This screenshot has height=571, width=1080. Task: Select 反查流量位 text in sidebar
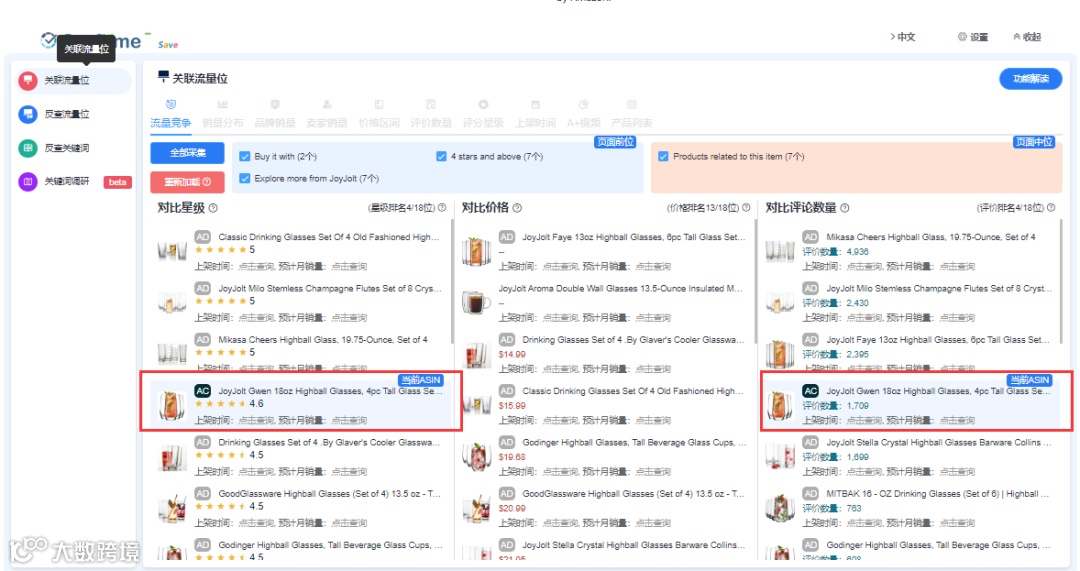(x=67, y=114)
